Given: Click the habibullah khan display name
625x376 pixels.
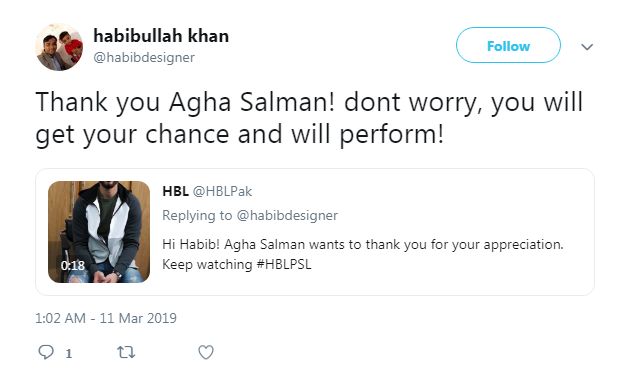Looking at the screenshot, I should click(161, 36).
